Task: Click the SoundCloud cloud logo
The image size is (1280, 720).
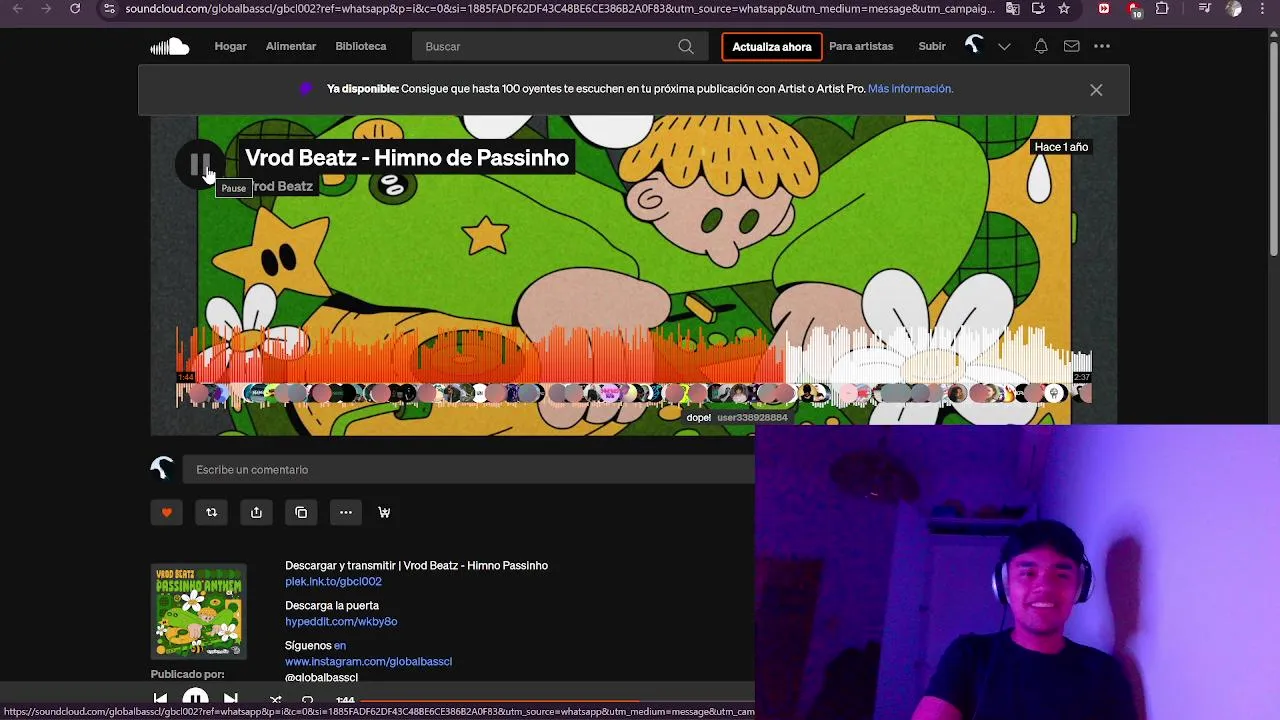Action: [x=170, y=46]
